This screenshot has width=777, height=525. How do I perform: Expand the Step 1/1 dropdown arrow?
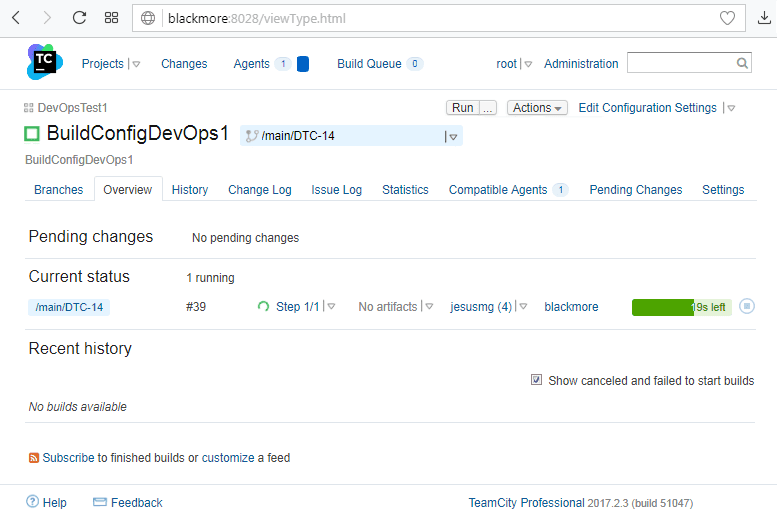point(331,306)
